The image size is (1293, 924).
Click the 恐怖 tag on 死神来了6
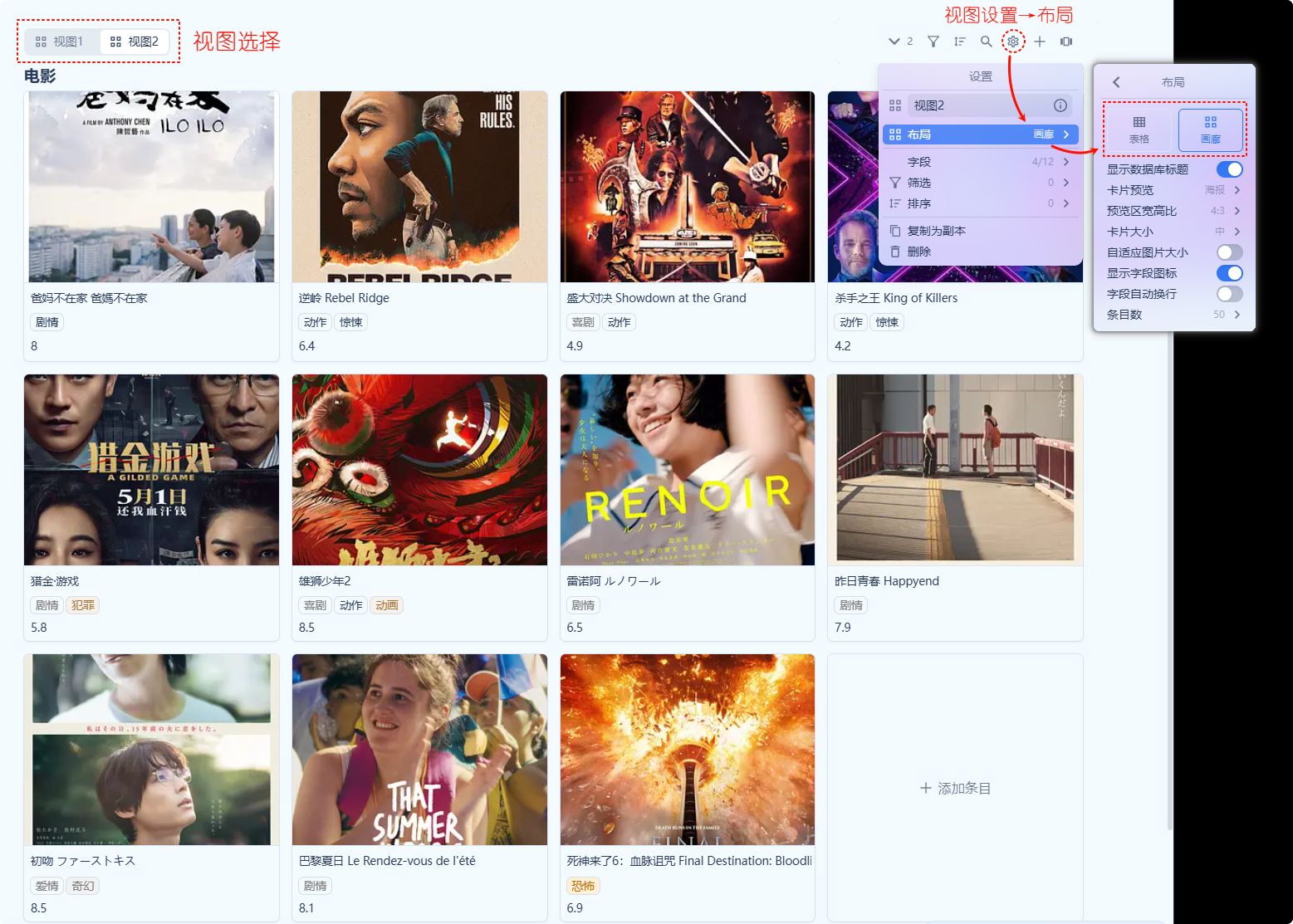click(x=583, y=886)
